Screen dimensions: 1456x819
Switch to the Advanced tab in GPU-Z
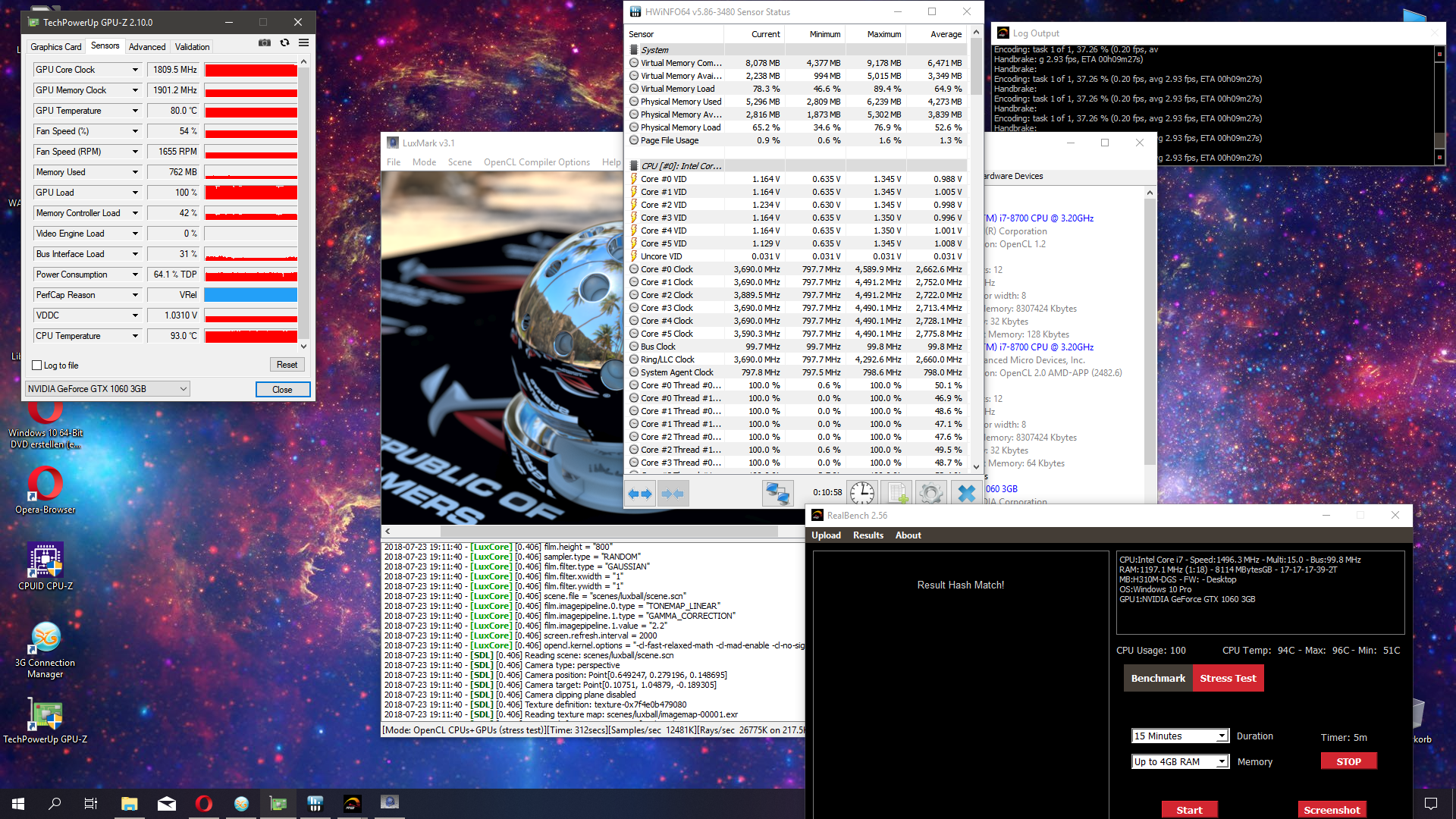(147, 47)
